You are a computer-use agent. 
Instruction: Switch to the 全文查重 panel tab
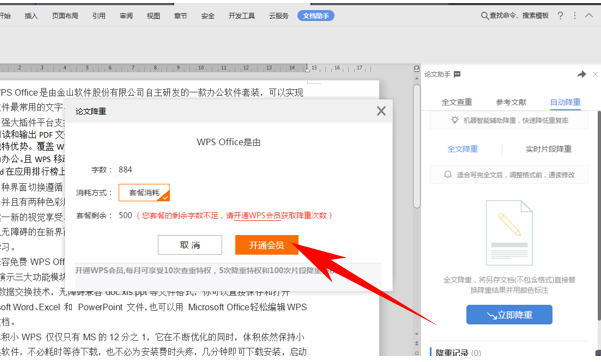[x=457, y=102]
